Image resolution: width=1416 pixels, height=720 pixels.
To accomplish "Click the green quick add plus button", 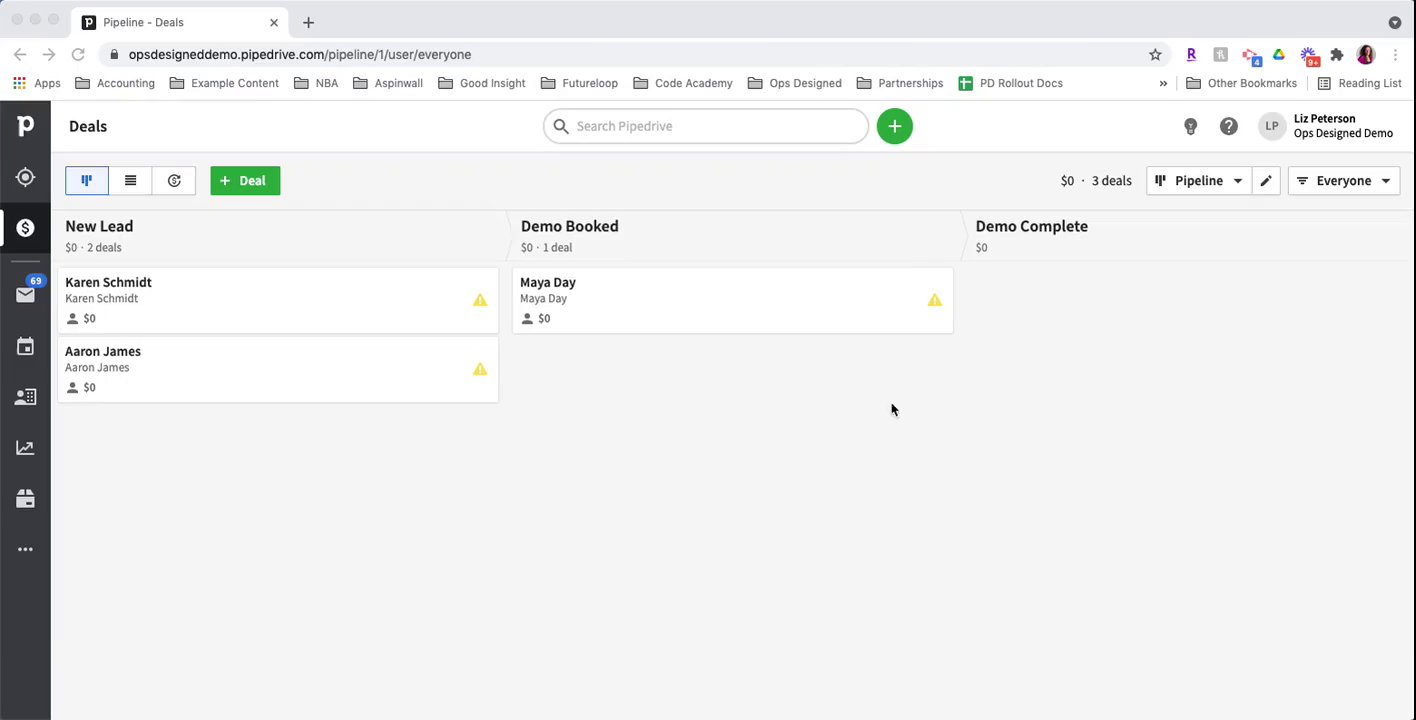I will point(894,126).
